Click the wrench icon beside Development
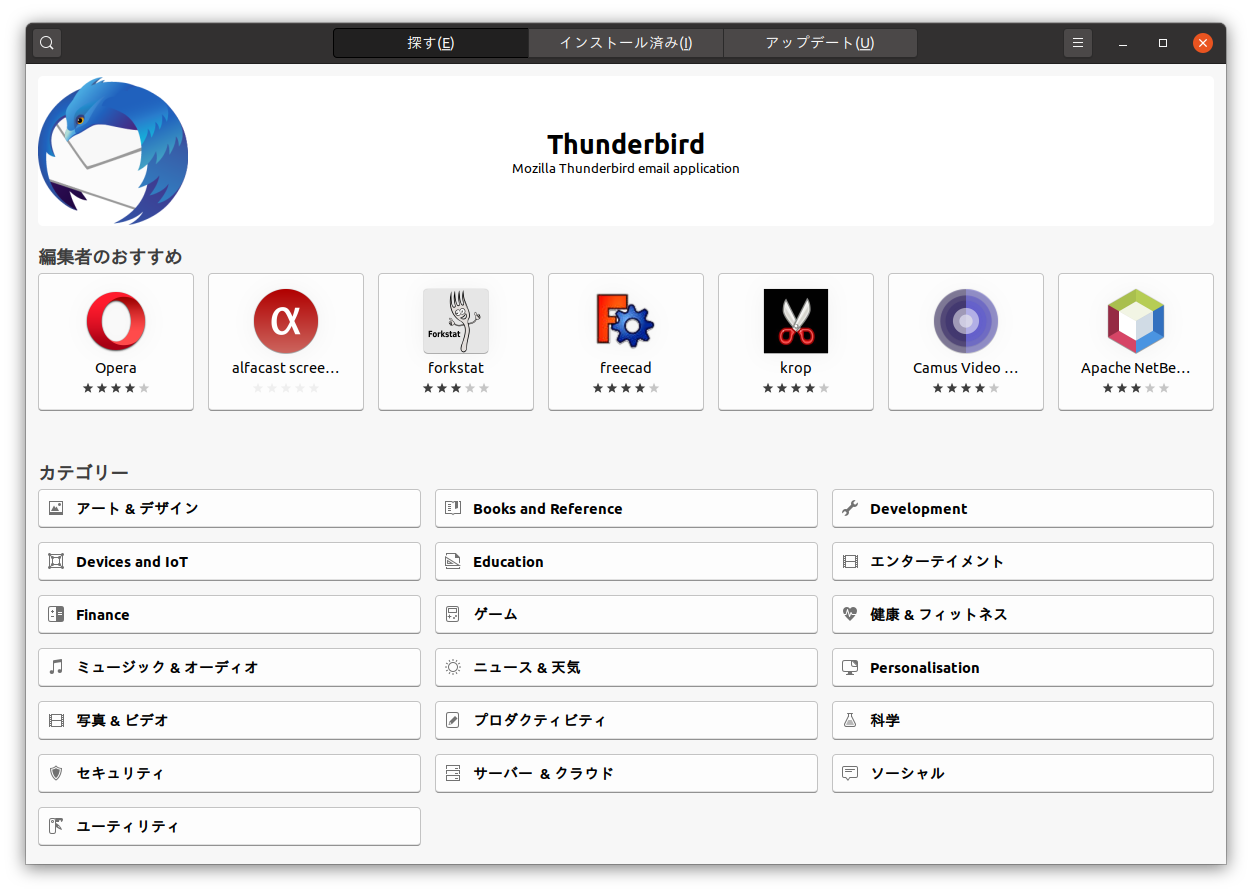1252x893 pixels. tap(850, 508)
